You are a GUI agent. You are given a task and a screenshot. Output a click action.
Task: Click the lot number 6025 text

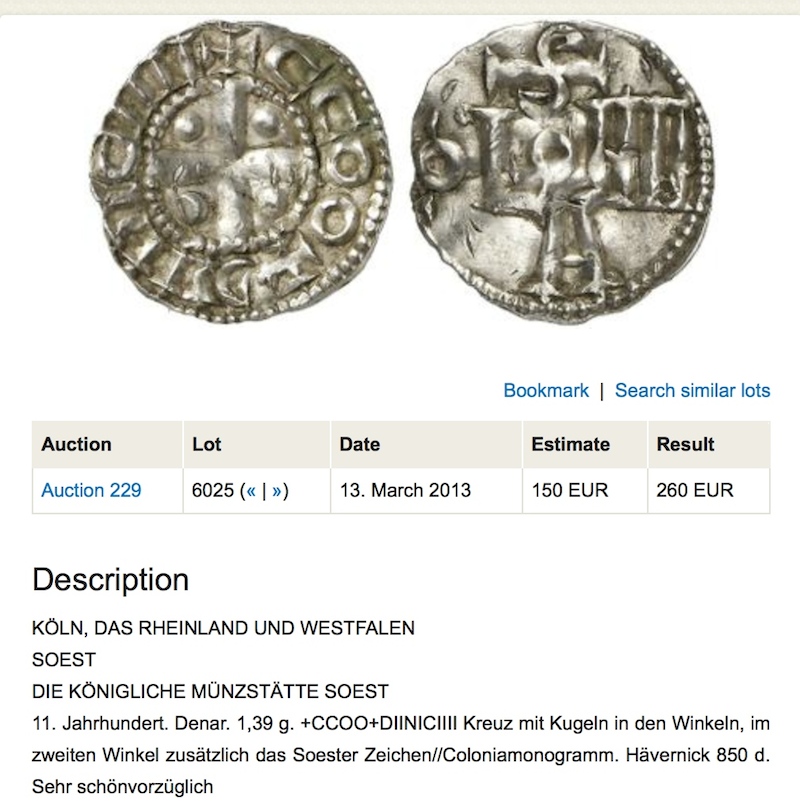click(213, 491)
